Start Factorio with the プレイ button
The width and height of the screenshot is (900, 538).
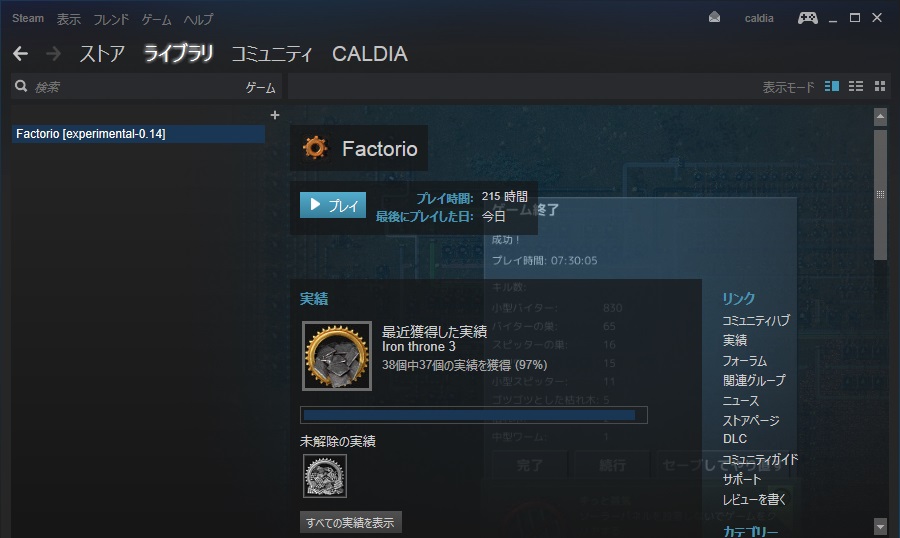click(333, 205)
